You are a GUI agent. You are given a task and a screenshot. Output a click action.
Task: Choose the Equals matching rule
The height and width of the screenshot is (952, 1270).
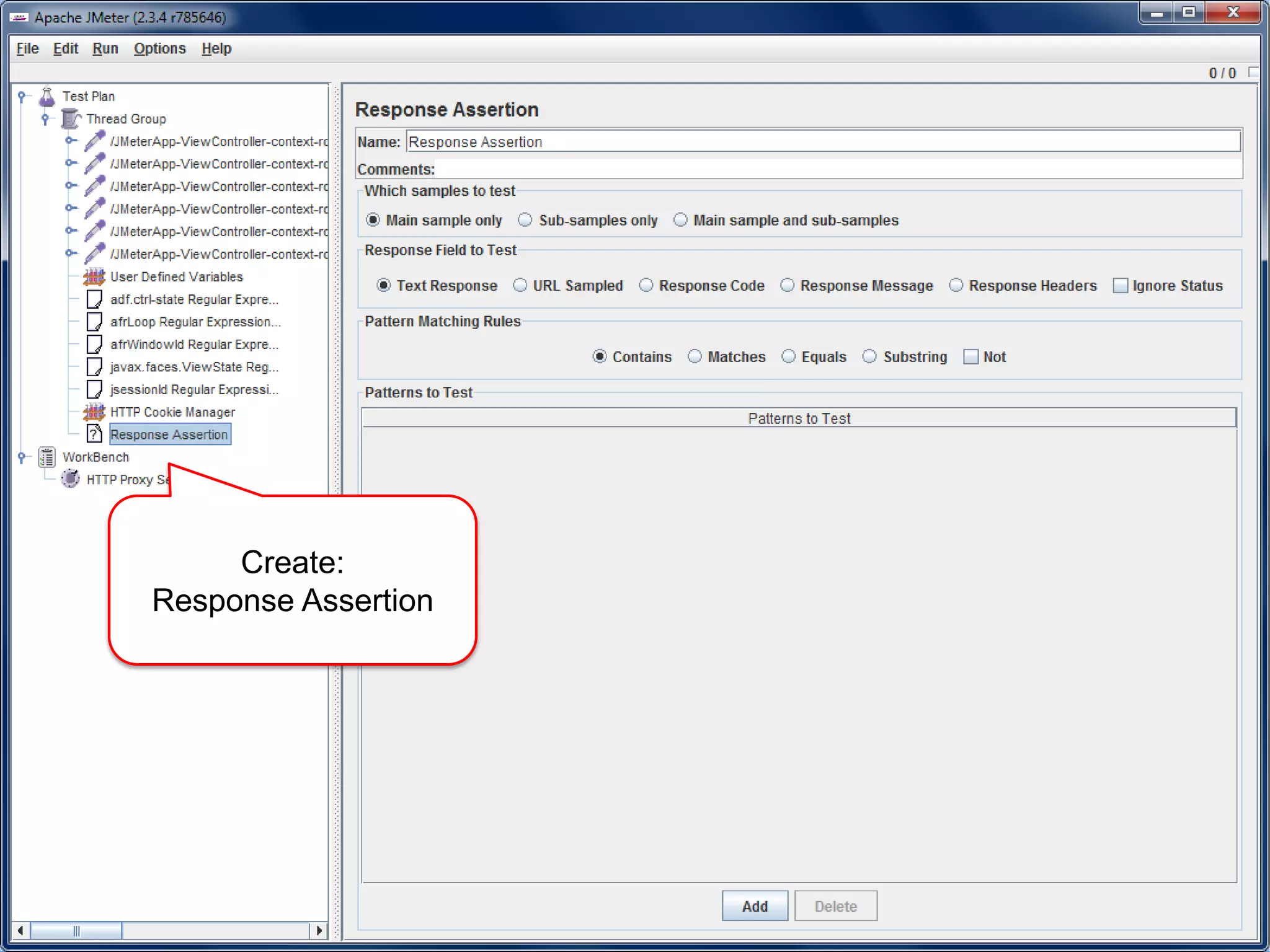[x=789, y=356]
